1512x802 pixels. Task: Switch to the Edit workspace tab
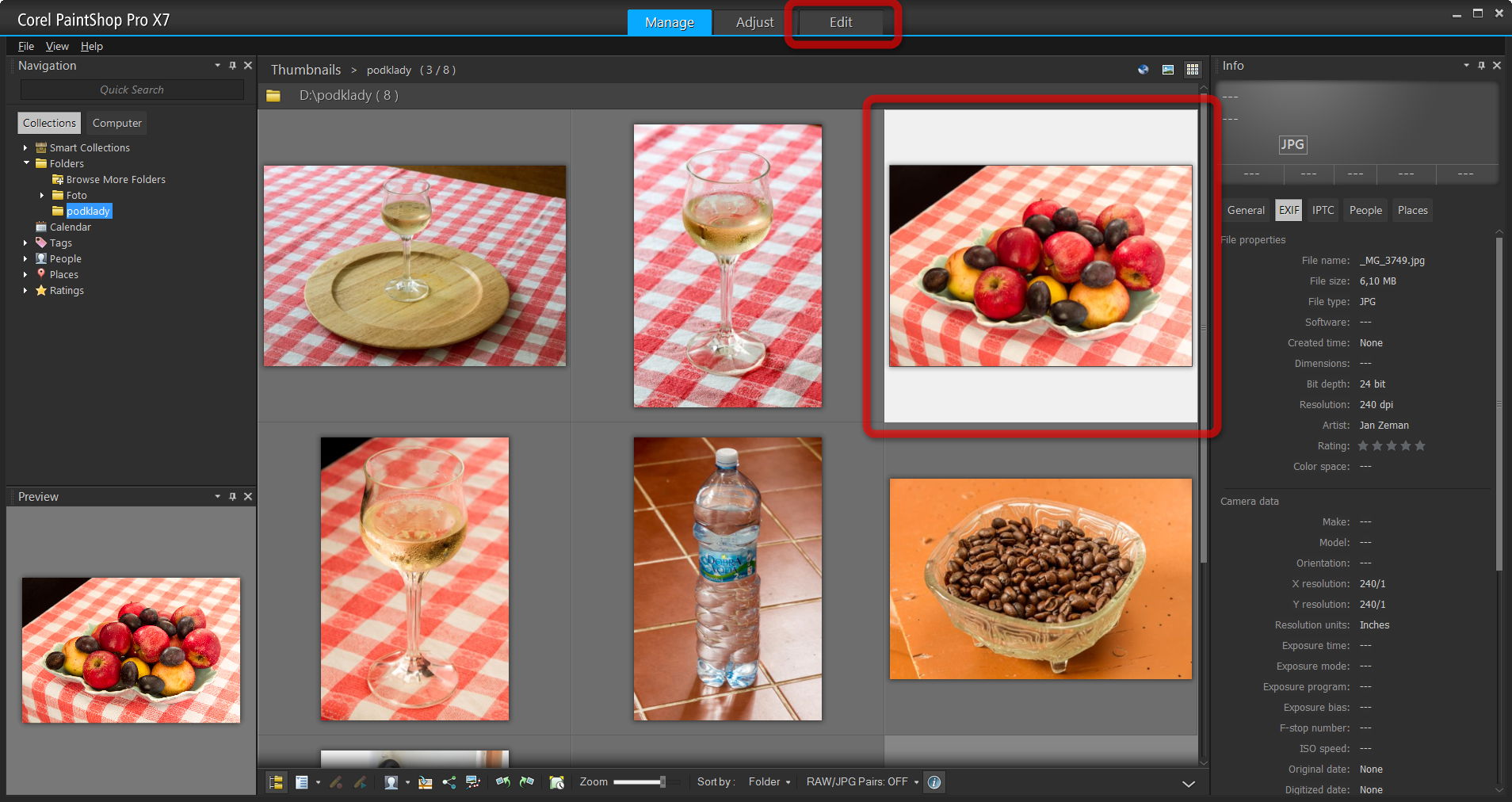click(x=840, y=22)
